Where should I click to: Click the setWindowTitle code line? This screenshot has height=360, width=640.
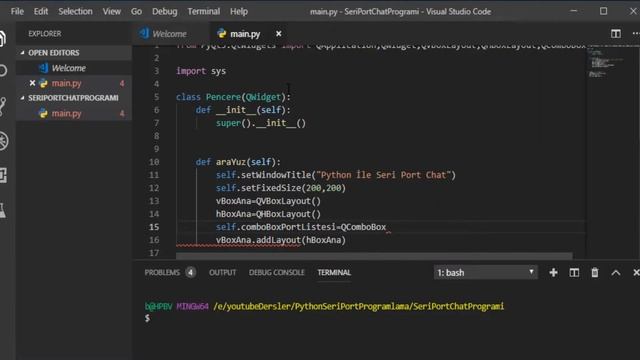click(336, 175)
